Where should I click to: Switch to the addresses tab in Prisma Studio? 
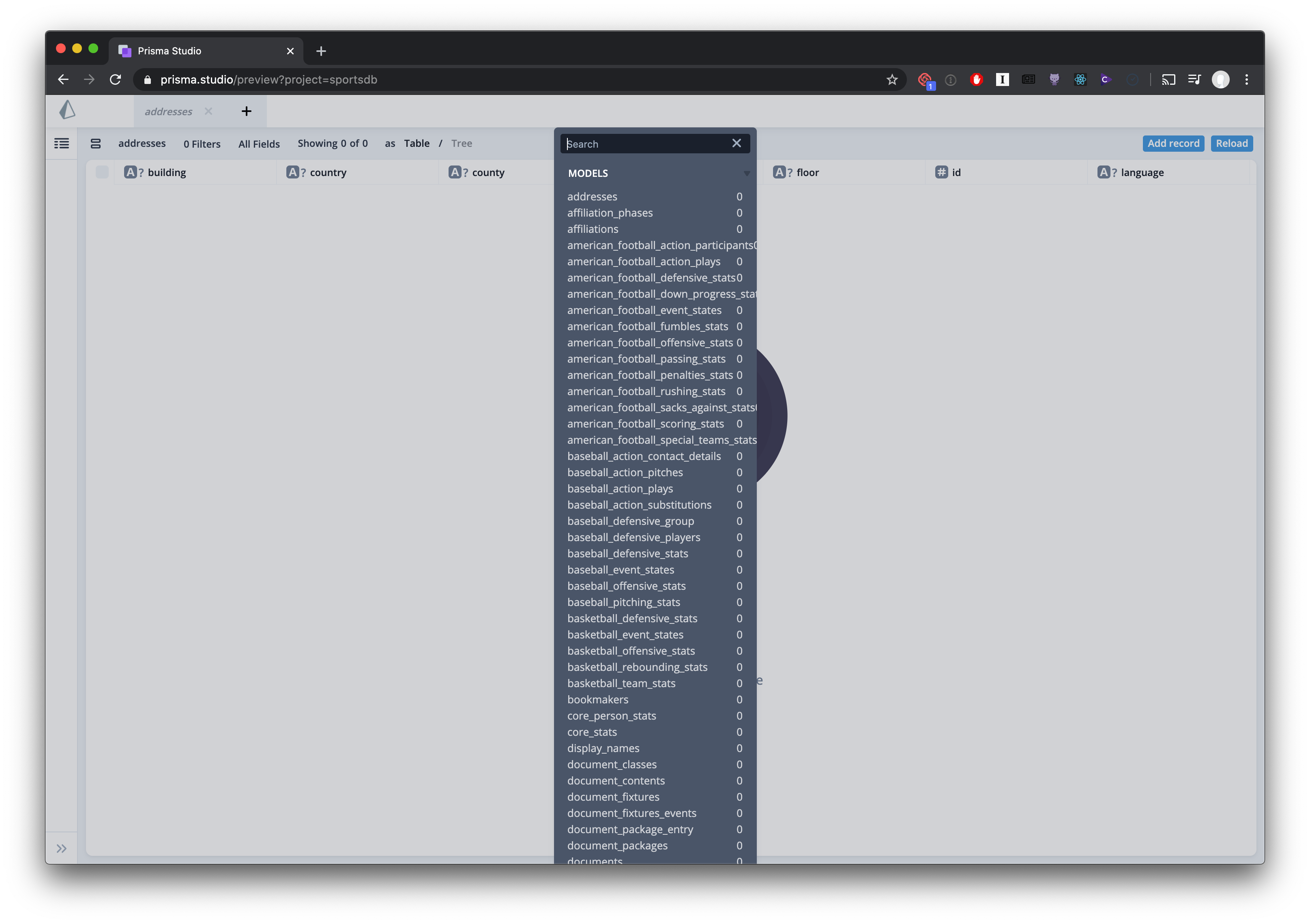168,111
